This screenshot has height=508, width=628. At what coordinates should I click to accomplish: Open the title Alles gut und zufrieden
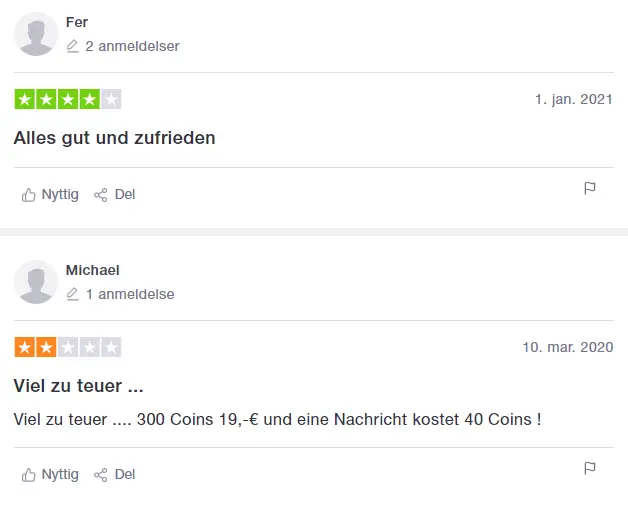[115, 138]
